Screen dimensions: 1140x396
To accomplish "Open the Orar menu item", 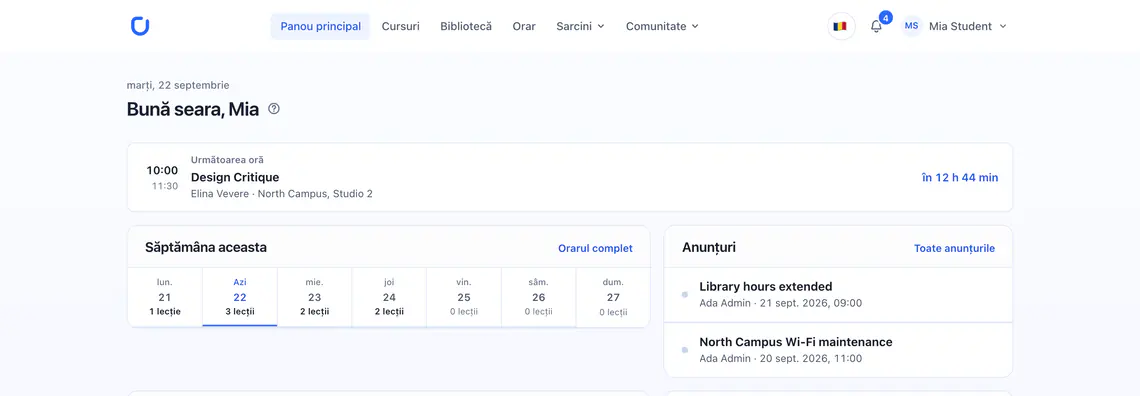I will pyautogui.click(x=523, y=26).
